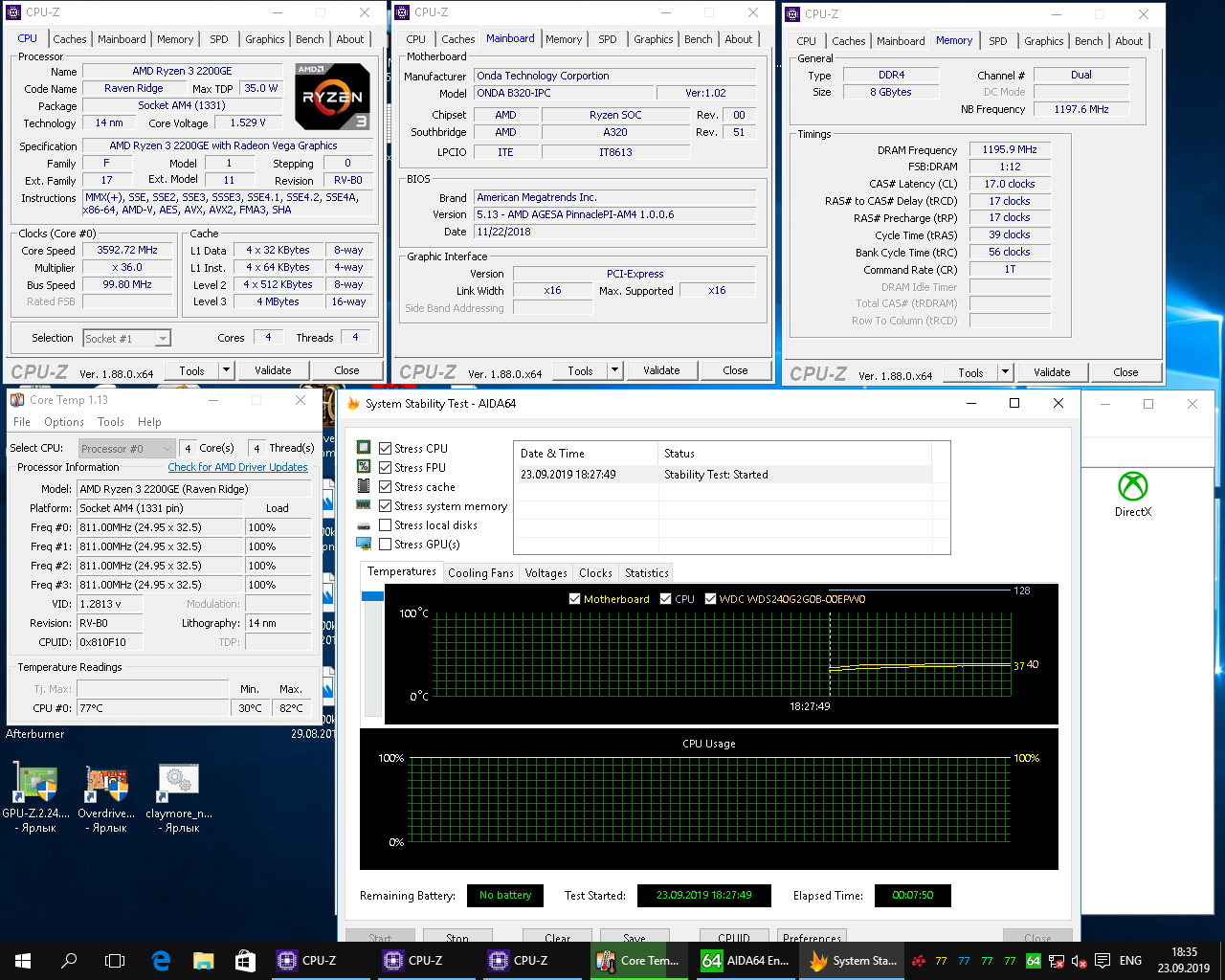Uncheck the Stress FPU checkbox
The width and height of the screenshot is (1225, 980).
(385, 467)
